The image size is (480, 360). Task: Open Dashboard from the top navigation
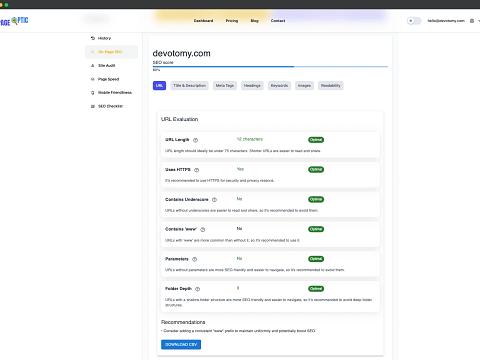tap(203, 21)
